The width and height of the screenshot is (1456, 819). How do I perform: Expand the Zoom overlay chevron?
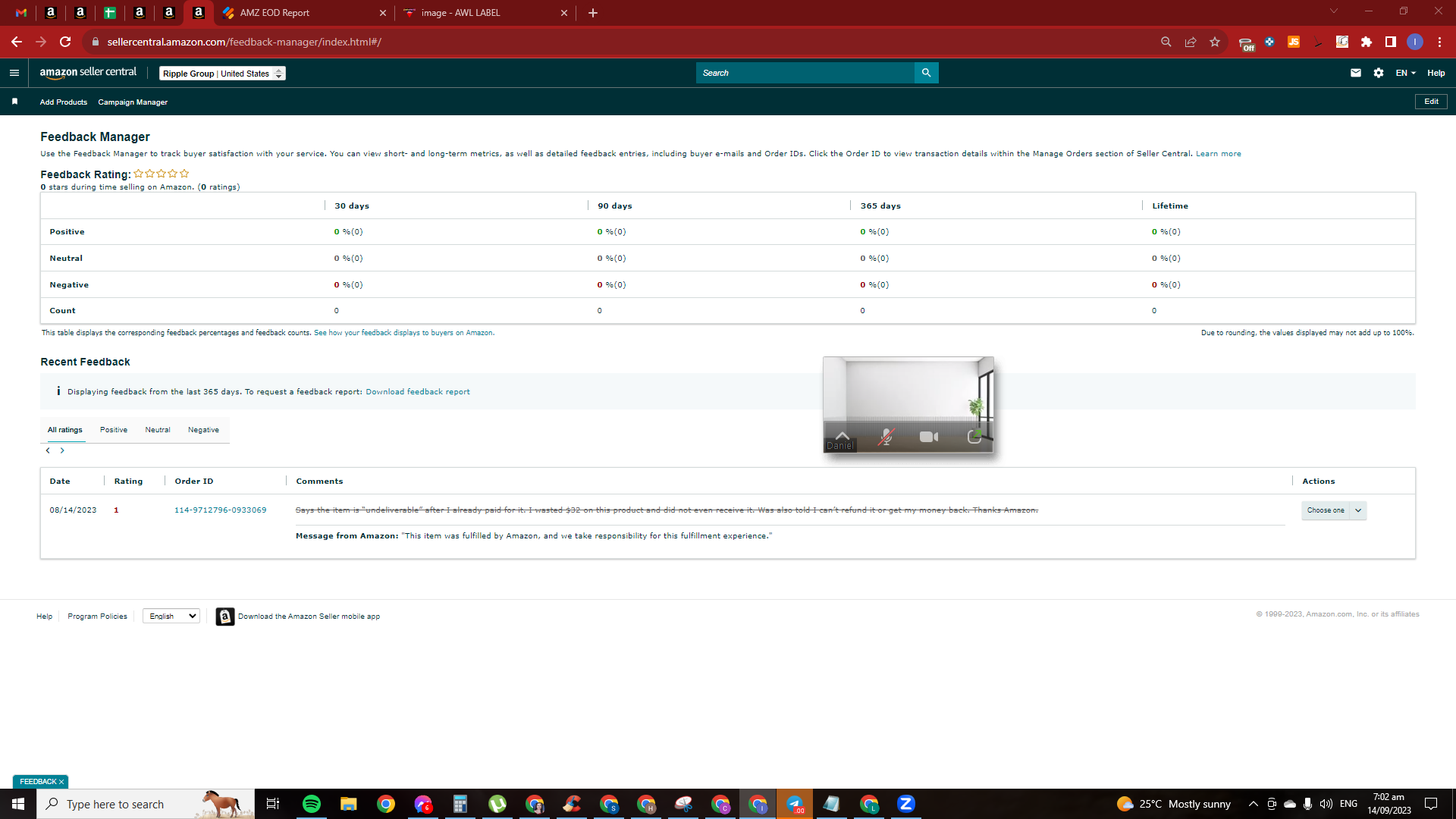843,435
